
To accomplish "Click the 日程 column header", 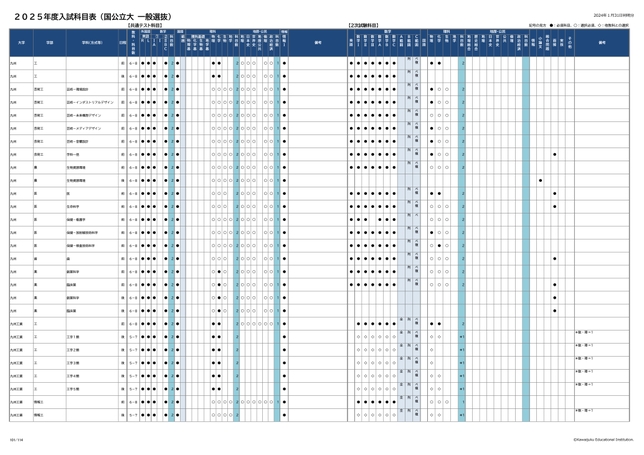I will click(x=122, y=43).
